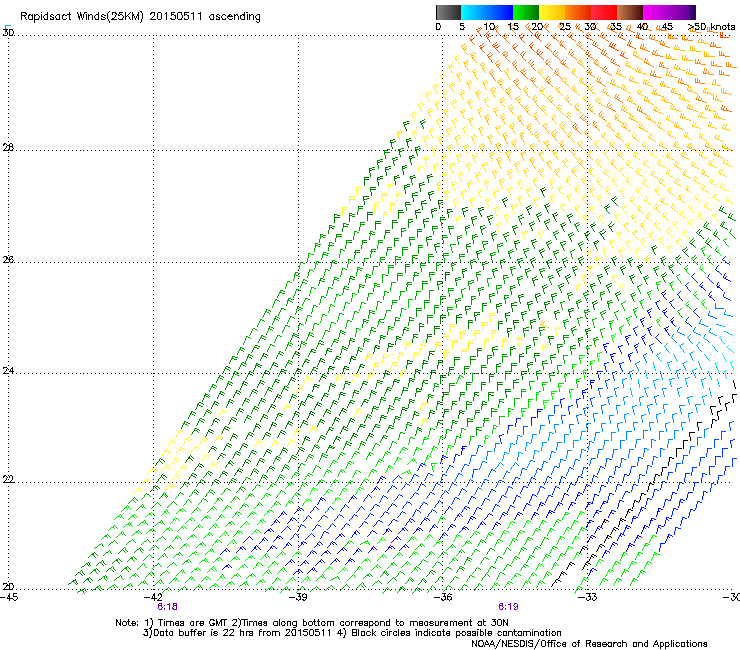
Task: Click the '45' label under the color scale
Action: click(x=667, y=26)
